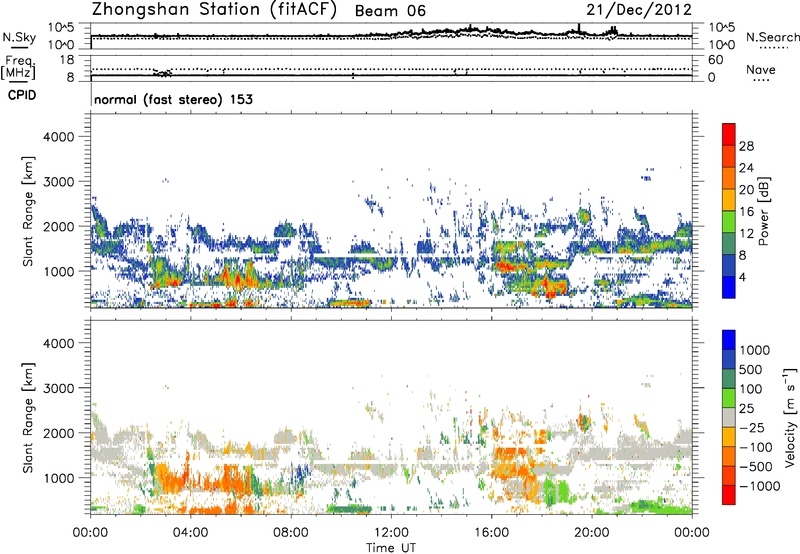Click the '-1000' tick on Velocity scale
The image size is (800, 554).
[x=760, y=486]
